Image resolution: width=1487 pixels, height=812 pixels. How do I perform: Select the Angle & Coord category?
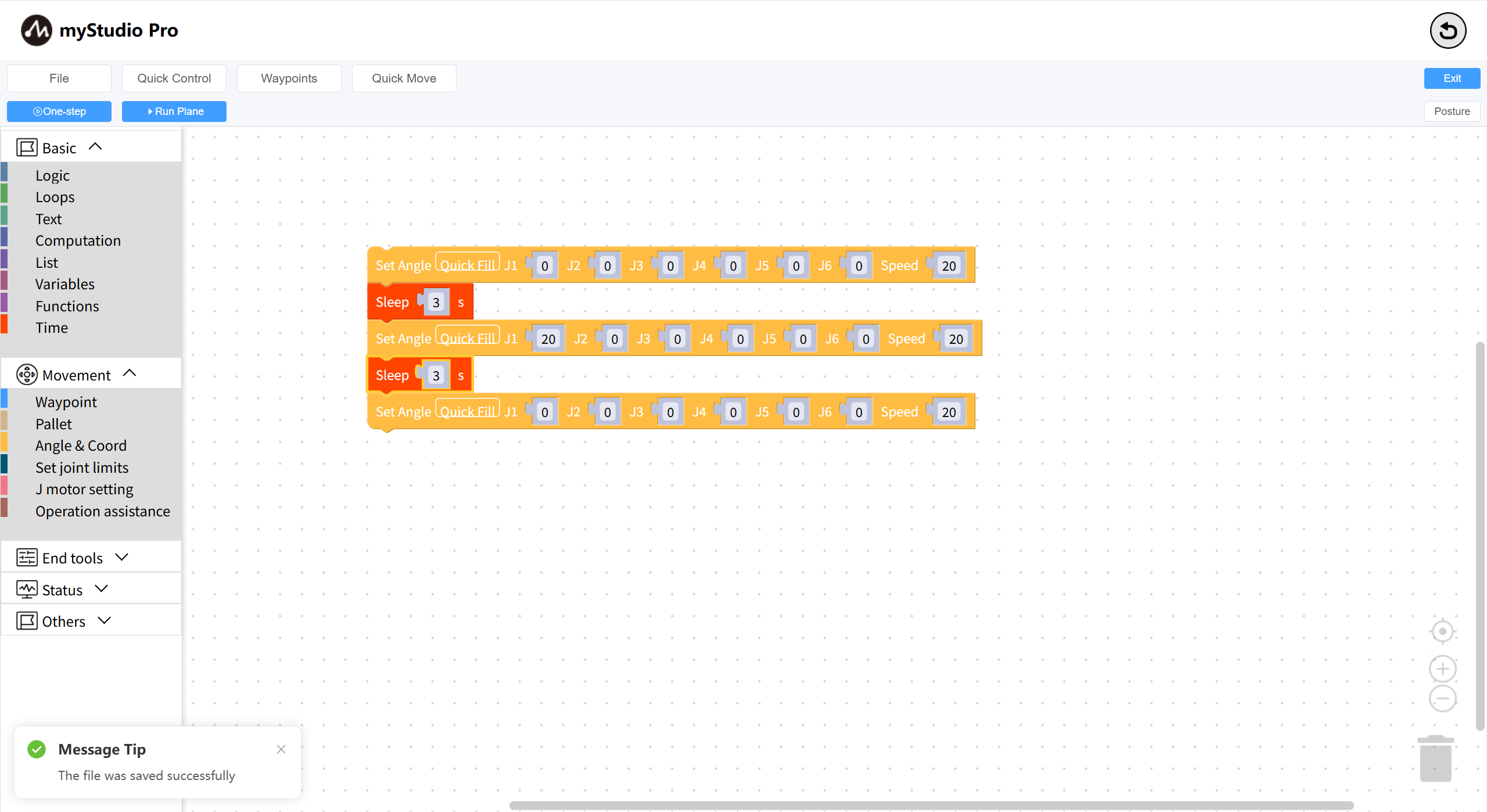tap(81, 445)
